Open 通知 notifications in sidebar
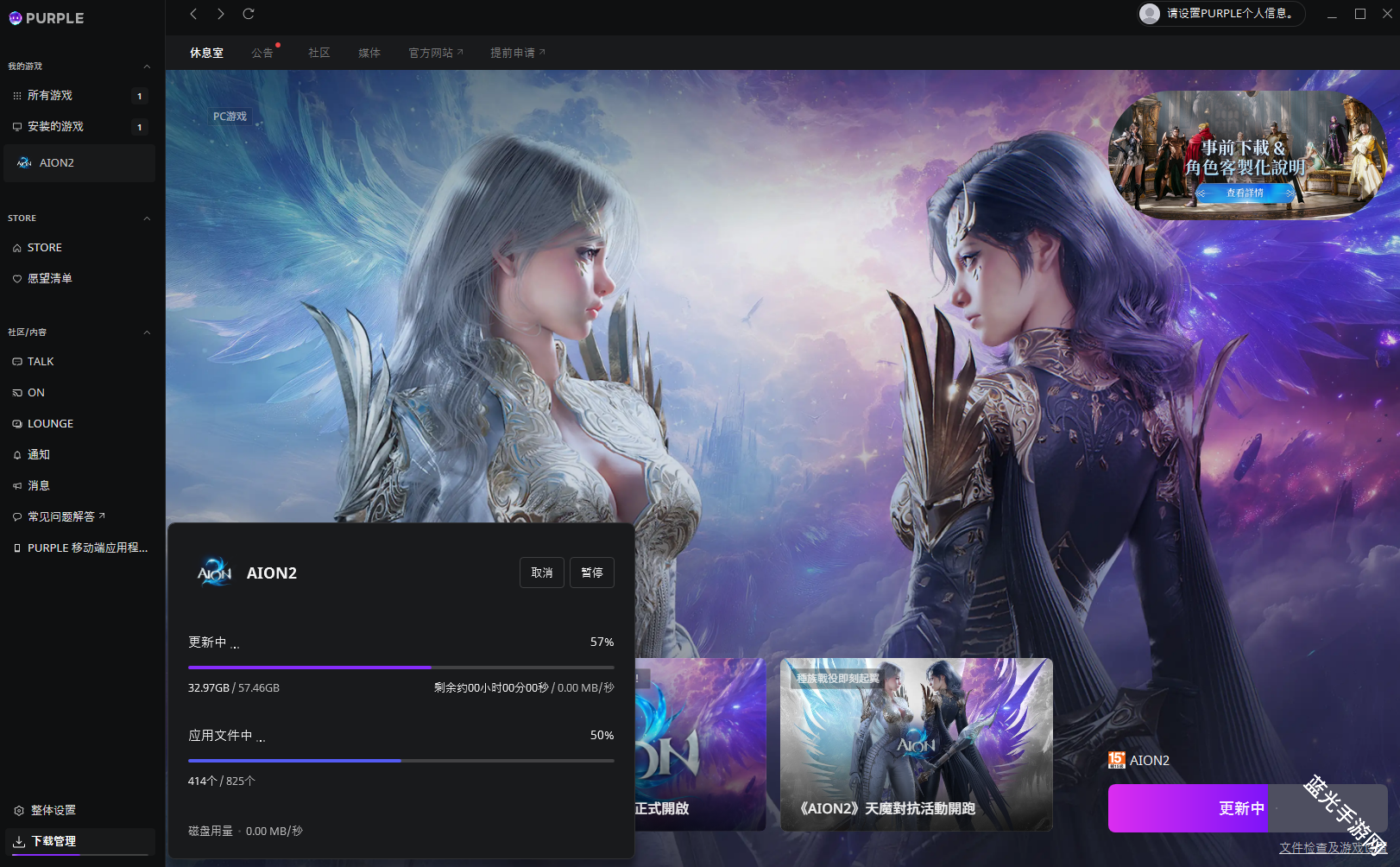Viewport: 1400px width, 867px height. coord(39,455)
